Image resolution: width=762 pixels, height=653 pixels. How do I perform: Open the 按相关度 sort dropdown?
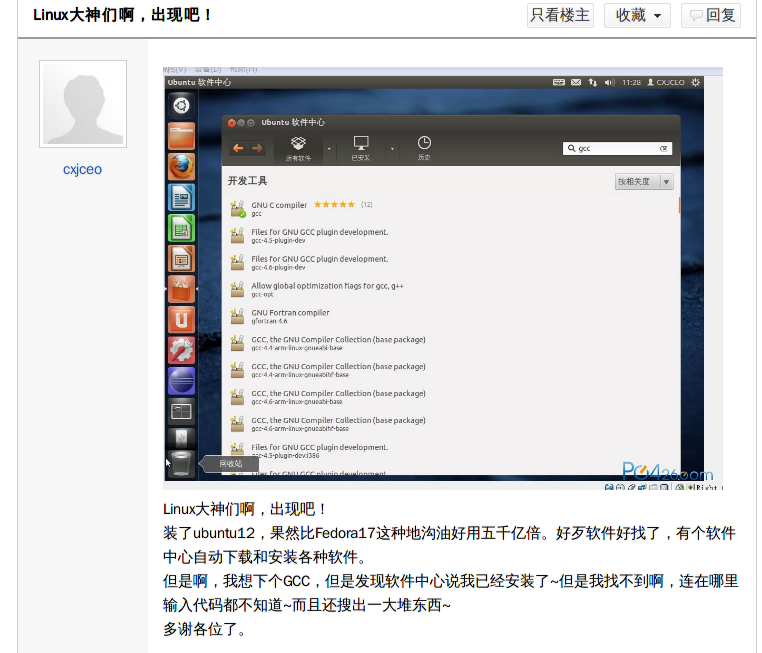644,182
